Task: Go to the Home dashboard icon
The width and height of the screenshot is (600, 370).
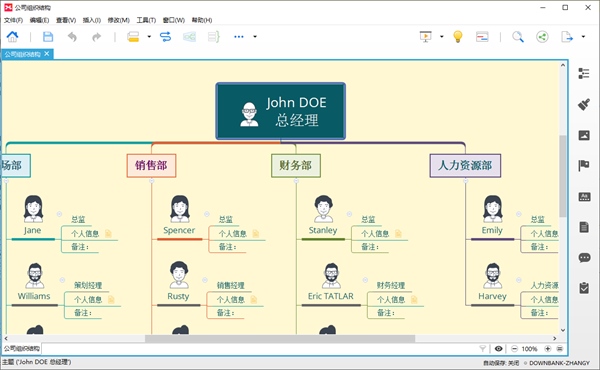Action: 12,37
